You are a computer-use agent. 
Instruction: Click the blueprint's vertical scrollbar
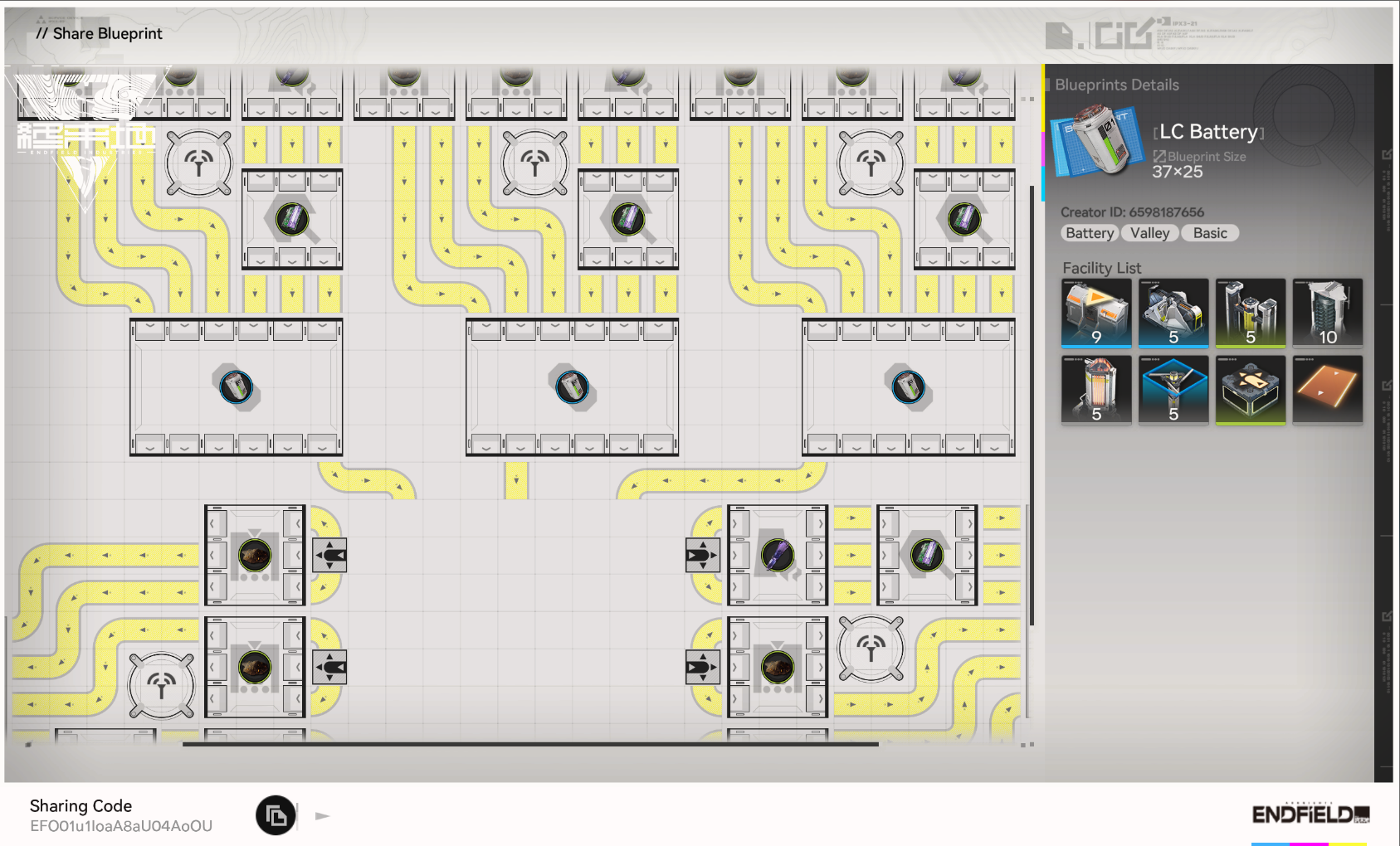tap(1032, 406)
